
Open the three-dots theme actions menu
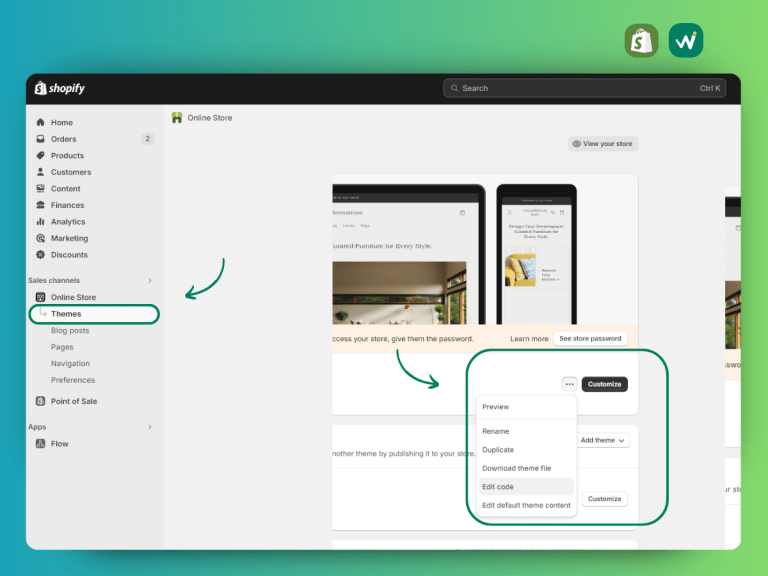(570, 384)
